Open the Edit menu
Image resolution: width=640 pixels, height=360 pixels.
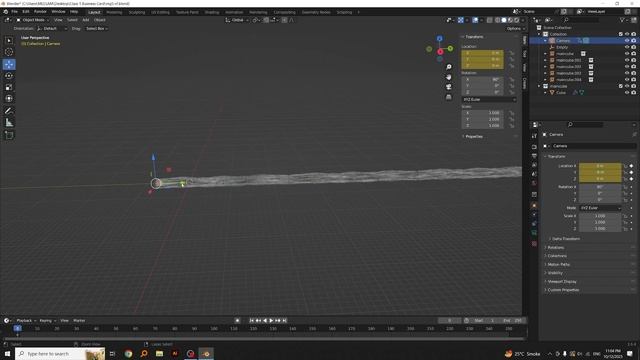(x=26, y=12)
